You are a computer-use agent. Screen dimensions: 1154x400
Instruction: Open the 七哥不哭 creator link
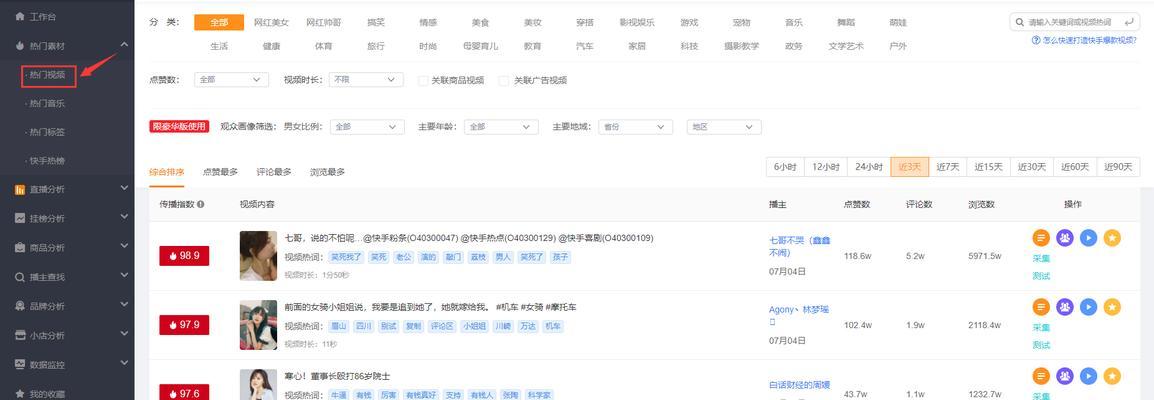[x=799, y=246]
